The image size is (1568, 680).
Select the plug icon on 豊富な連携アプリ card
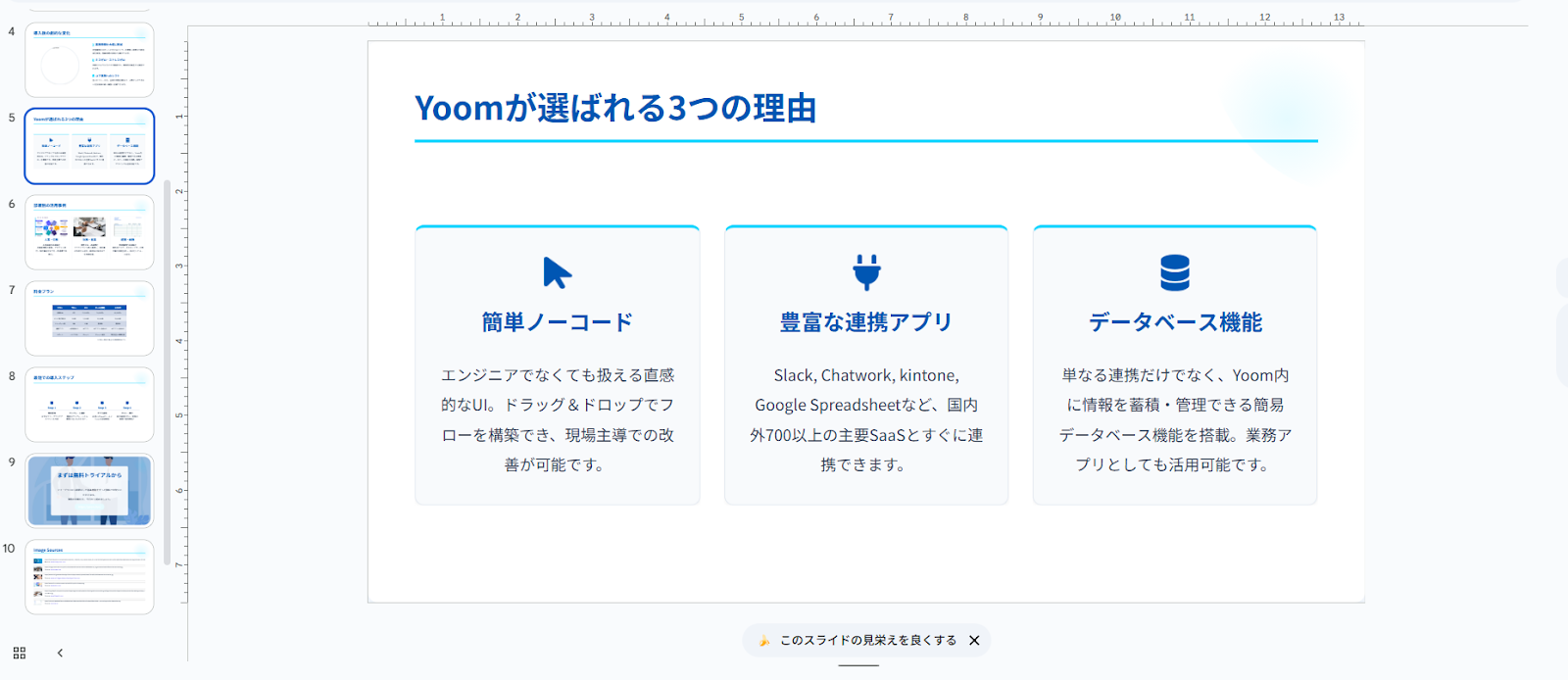[866, 272]
